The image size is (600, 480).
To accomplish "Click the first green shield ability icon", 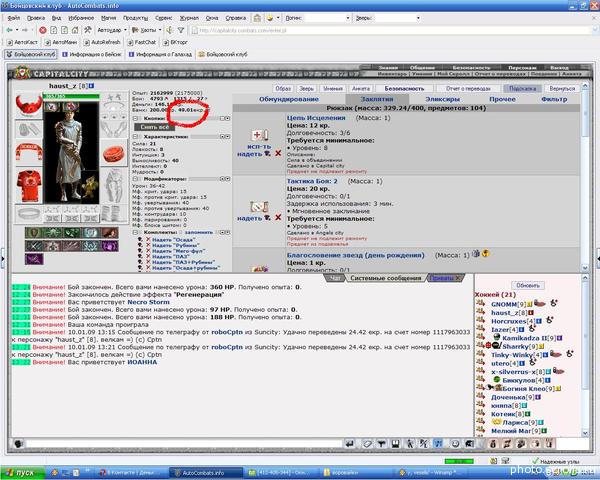I will 34,233.
